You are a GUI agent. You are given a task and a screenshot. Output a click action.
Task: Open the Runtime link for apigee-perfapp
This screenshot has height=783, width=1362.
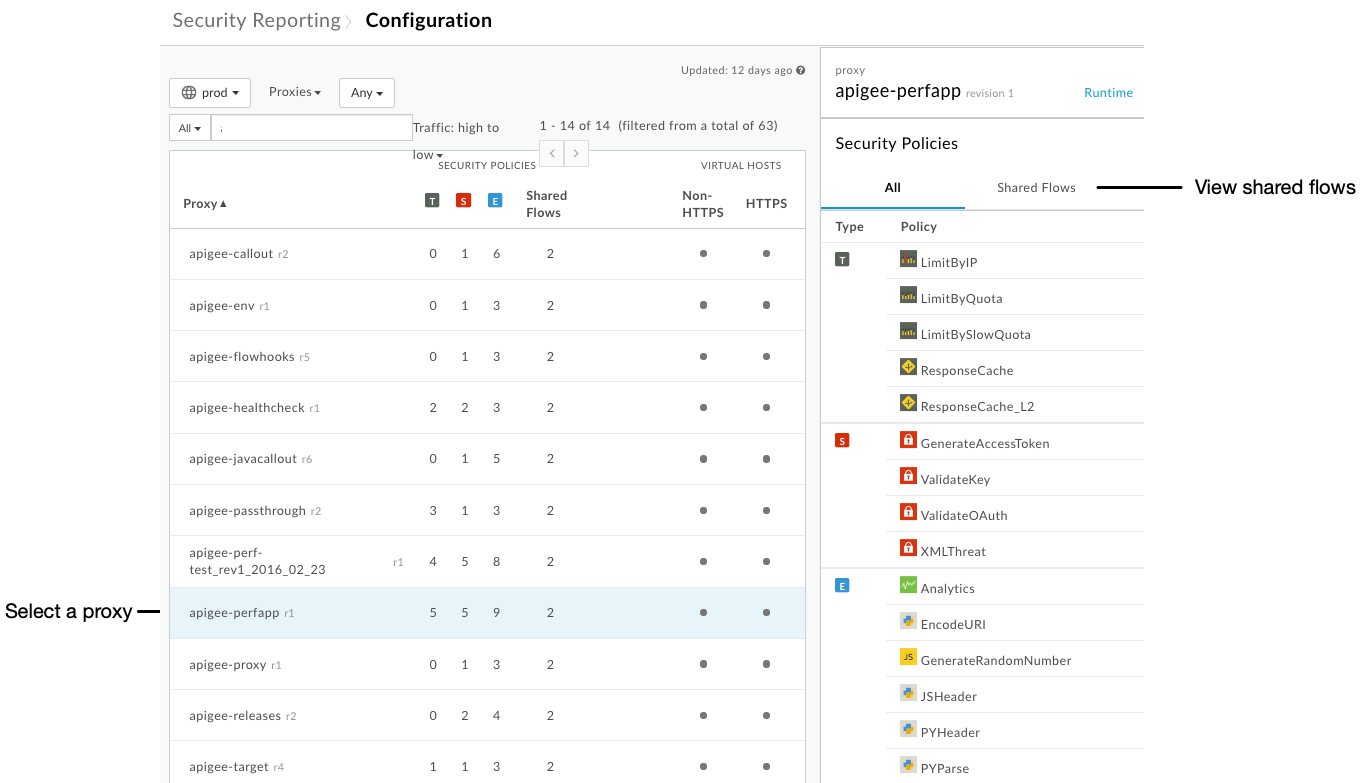click(1108, 92)
